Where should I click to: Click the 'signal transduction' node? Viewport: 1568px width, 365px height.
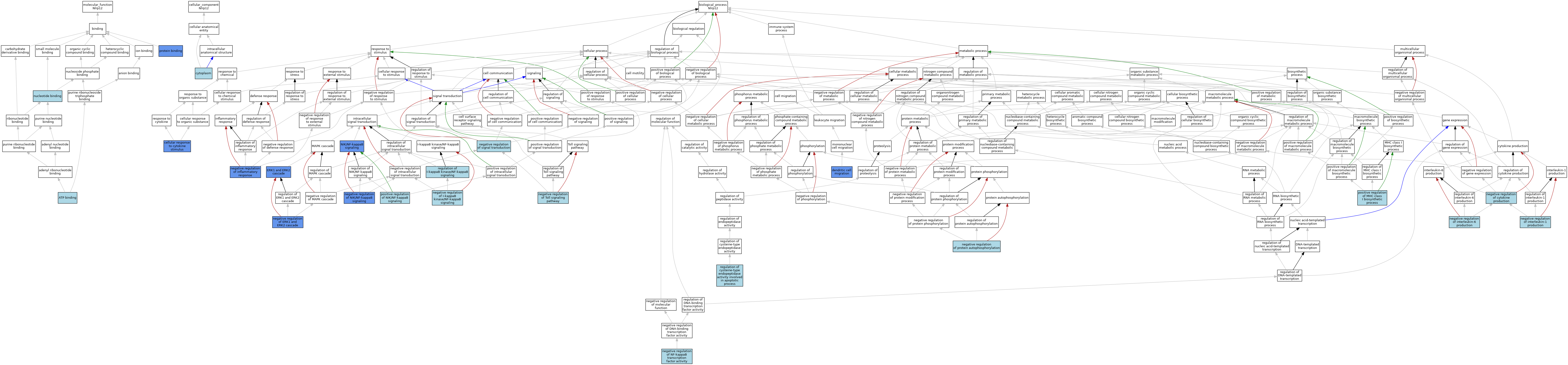coord(447,96)
